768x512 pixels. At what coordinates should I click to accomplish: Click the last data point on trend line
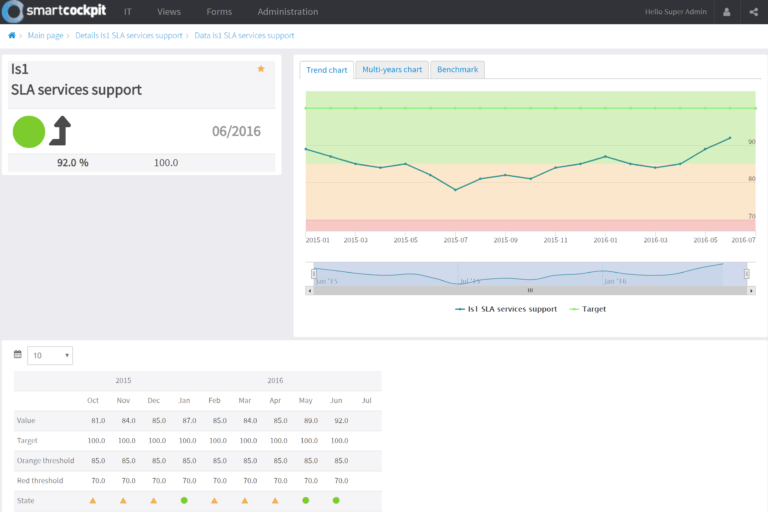730,138
